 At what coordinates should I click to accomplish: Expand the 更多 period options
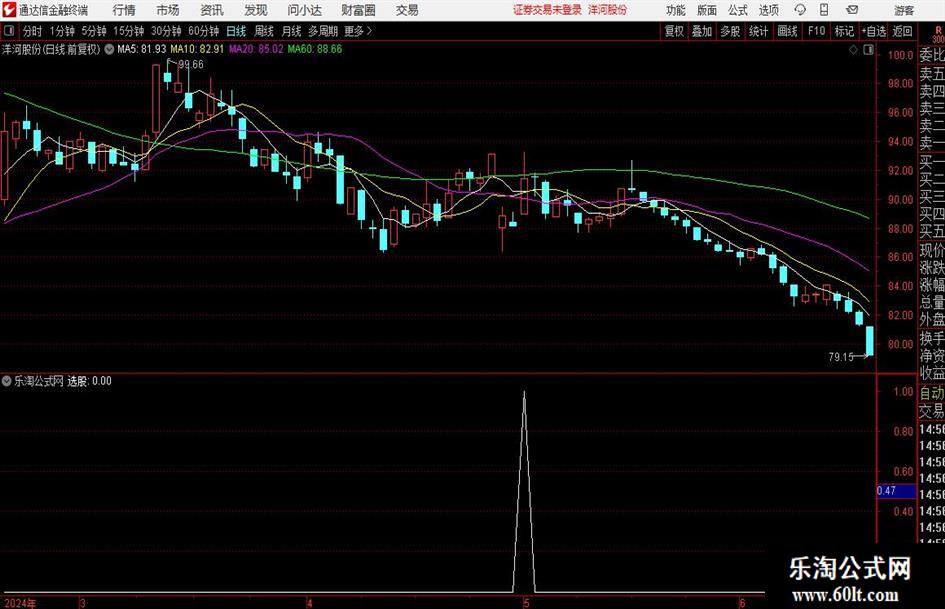358,31
